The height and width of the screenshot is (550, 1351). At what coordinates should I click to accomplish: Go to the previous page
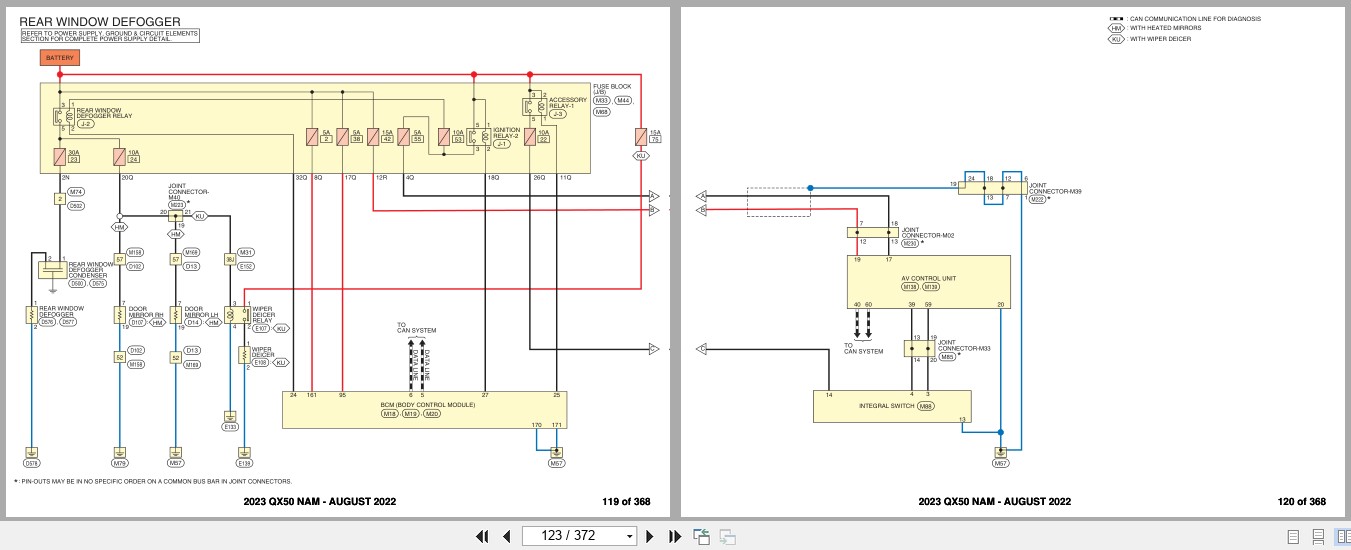pos(506,536)
